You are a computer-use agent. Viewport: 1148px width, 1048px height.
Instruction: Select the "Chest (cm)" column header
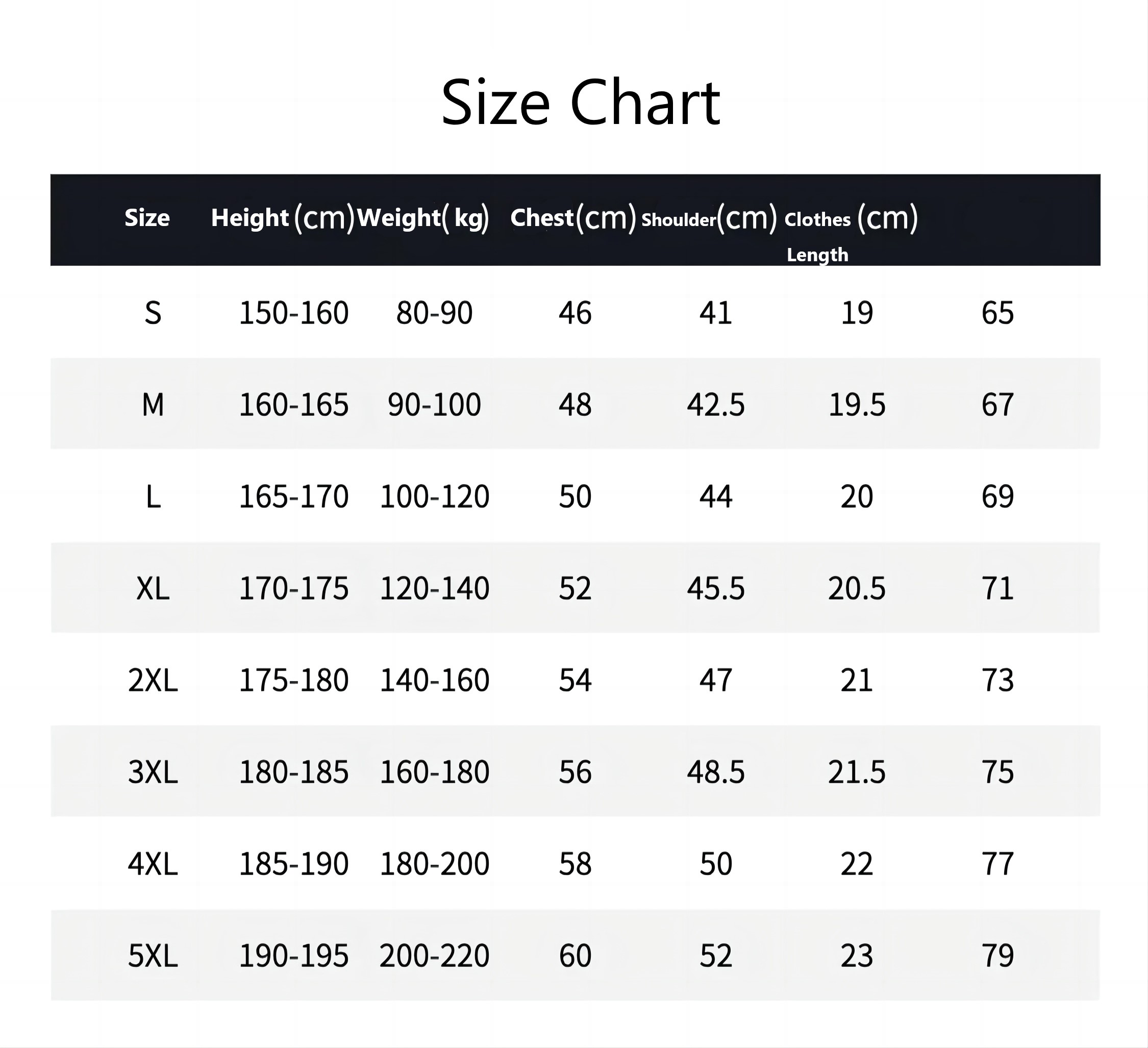tap(572, 217)
